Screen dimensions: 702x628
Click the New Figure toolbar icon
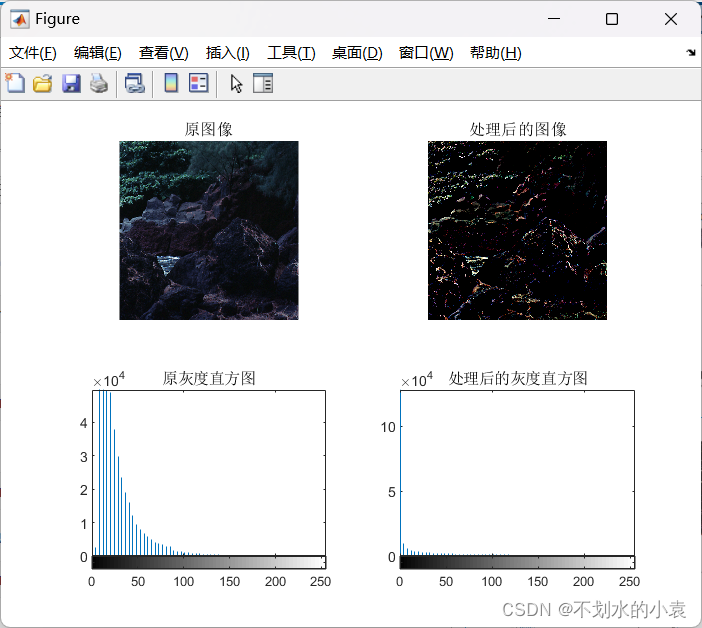tap(15, 83)
